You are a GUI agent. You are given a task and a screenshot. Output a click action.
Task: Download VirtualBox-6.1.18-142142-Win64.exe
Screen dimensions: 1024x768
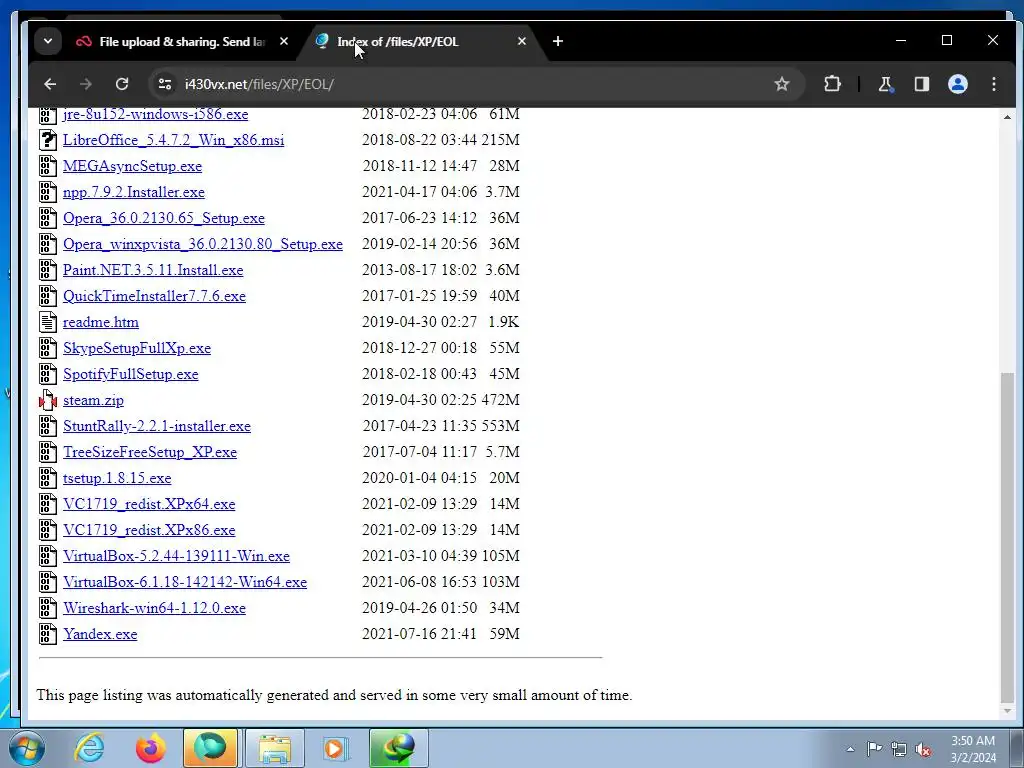pyautogui.click(x=185, y=582)
